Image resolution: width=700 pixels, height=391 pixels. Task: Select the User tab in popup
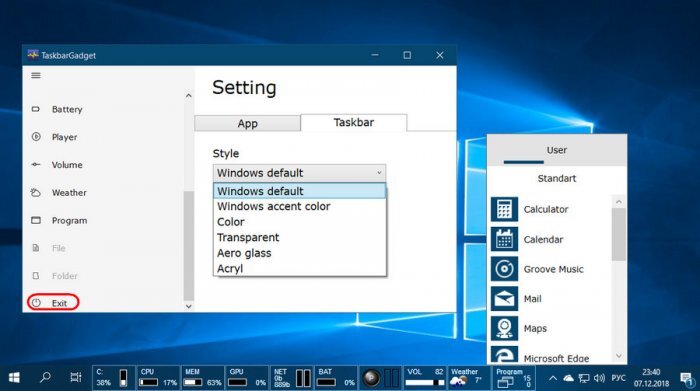click(x=557, y=150)
